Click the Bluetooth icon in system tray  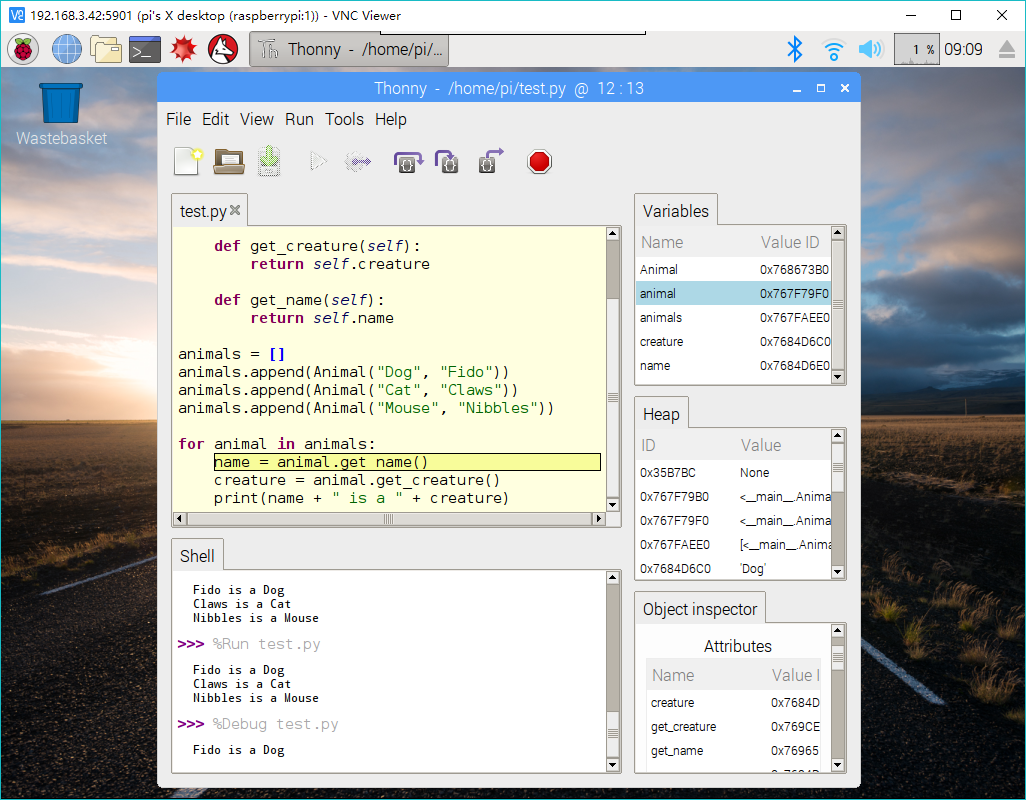pos(795,49)
